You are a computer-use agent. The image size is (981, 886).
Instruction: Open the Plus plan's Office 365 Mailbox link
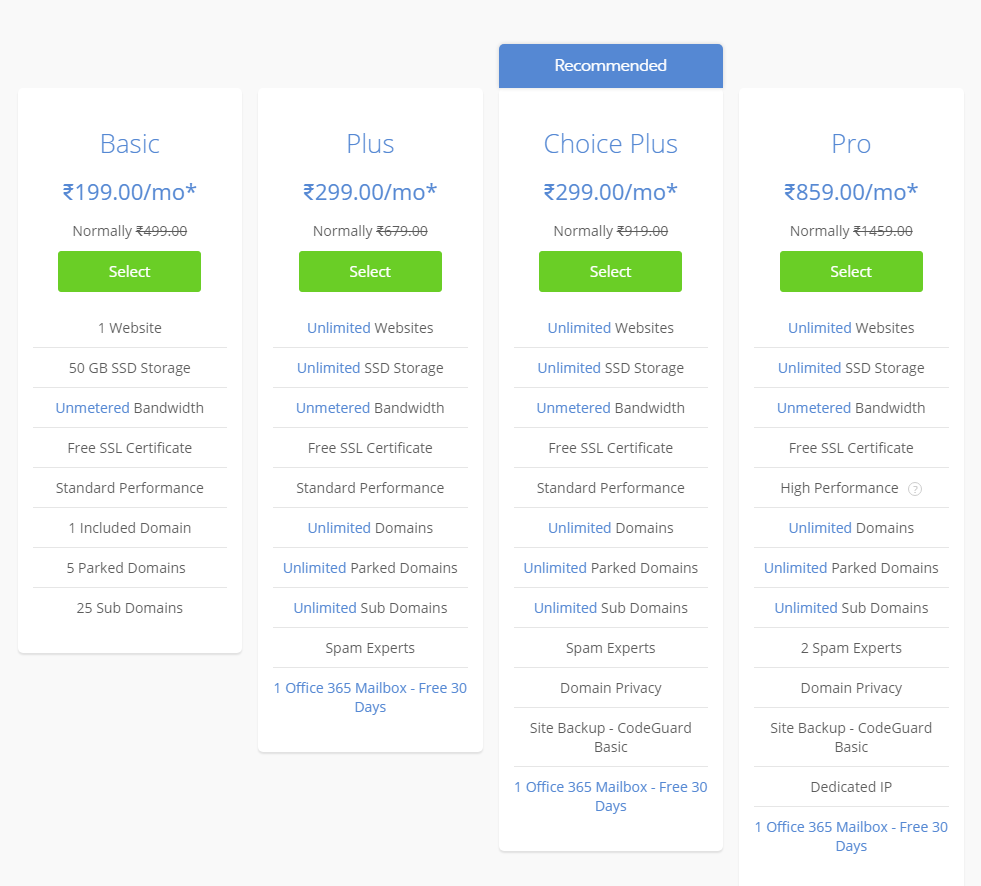(x=370, y=697)
